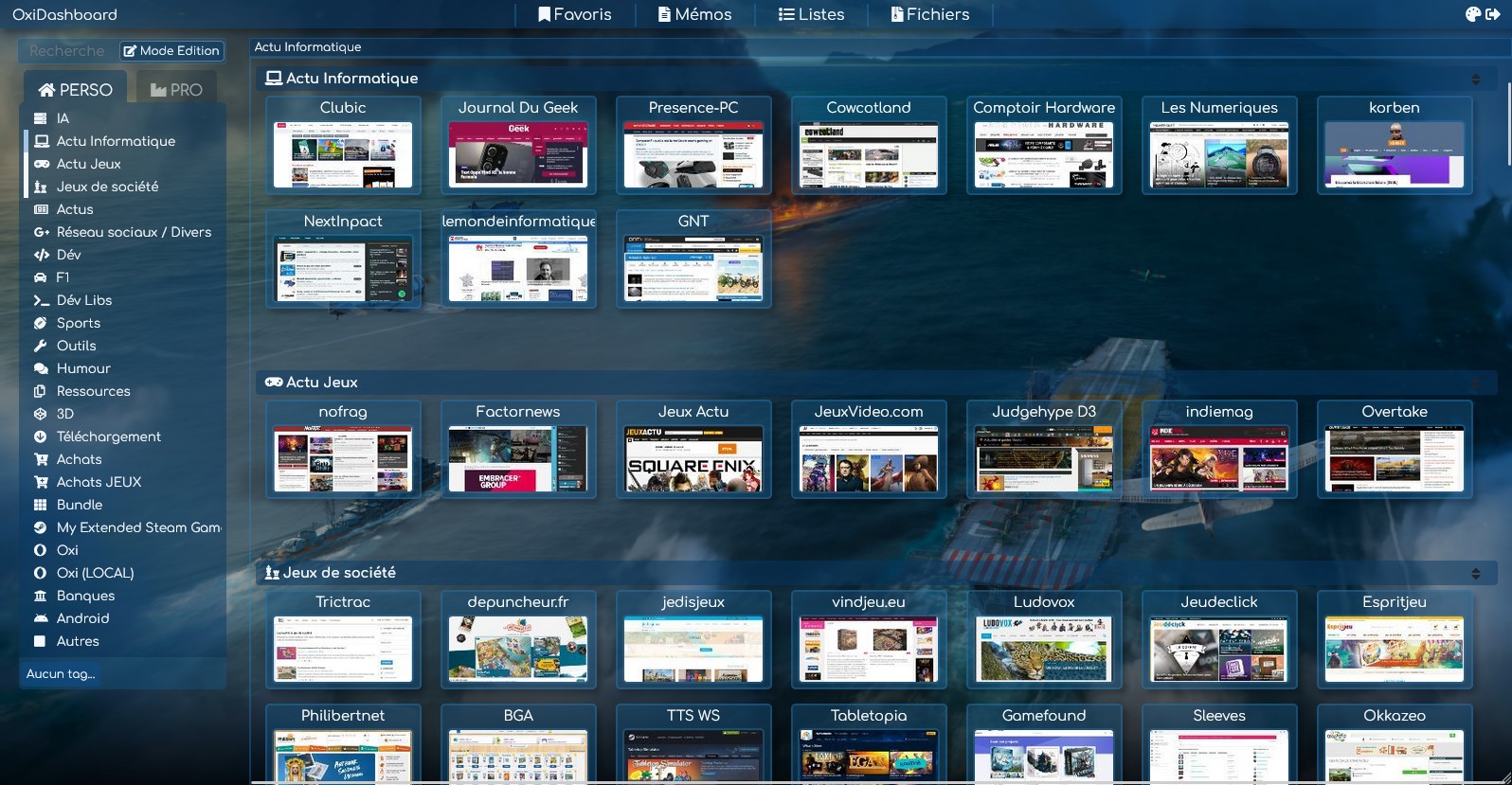Screen dimensions: 1512x785
Task: Open the Journal Du Geek thumbnail
Action: (x=518, y=145)
